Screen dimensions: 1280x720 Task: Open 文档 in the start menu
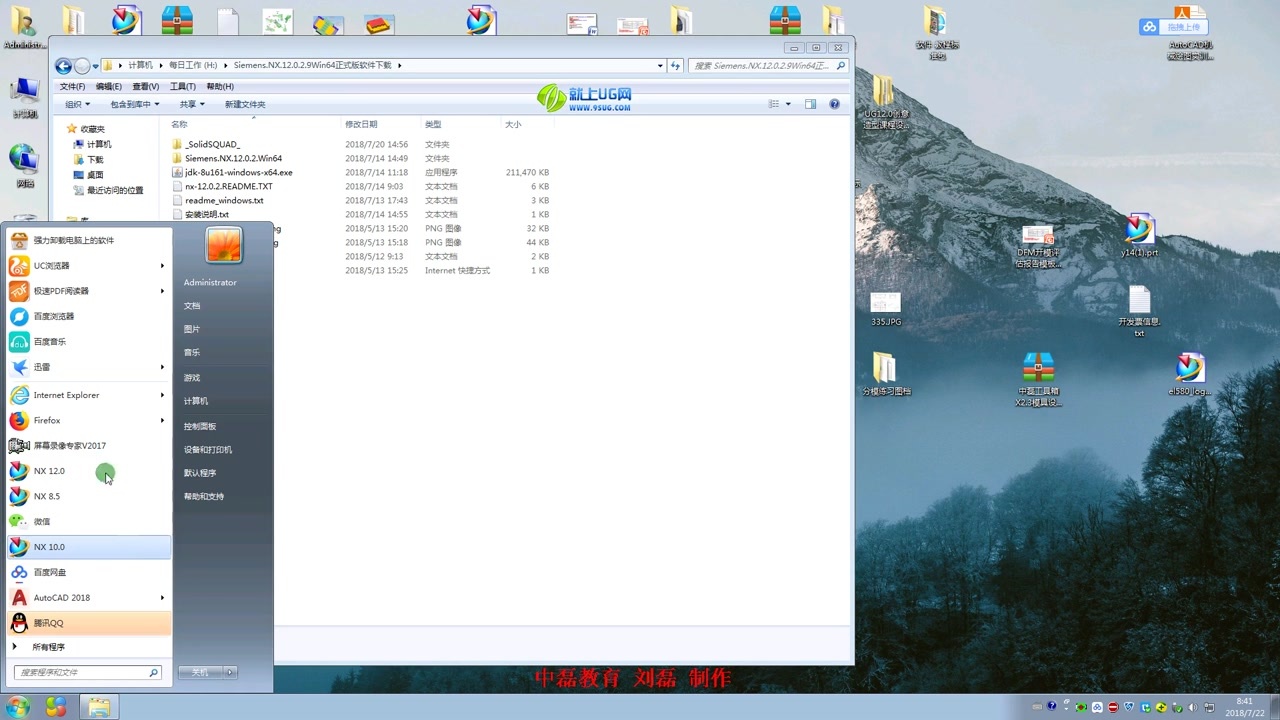(x=192, y=306)
